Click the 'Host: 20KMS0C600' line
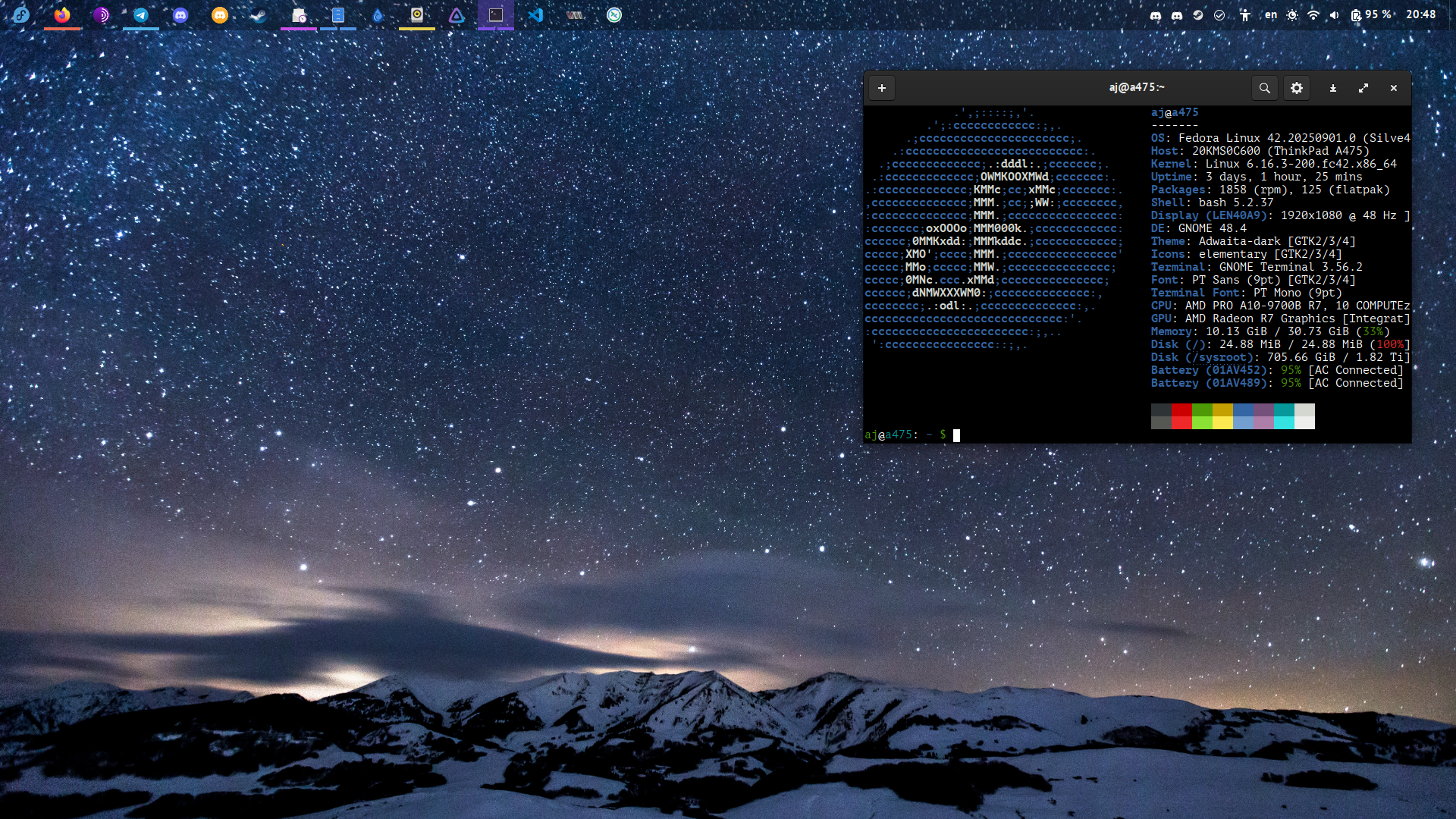 1260,151
